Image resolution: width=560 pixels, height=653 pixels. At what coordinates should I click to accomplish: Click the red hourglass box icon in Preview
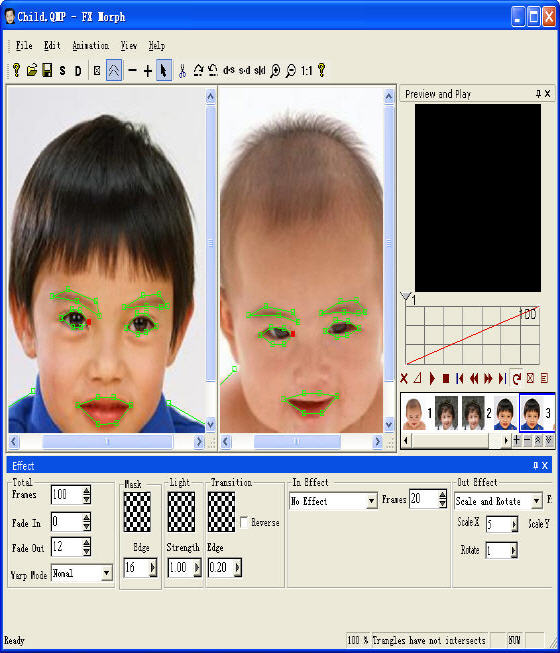(530, 378)
